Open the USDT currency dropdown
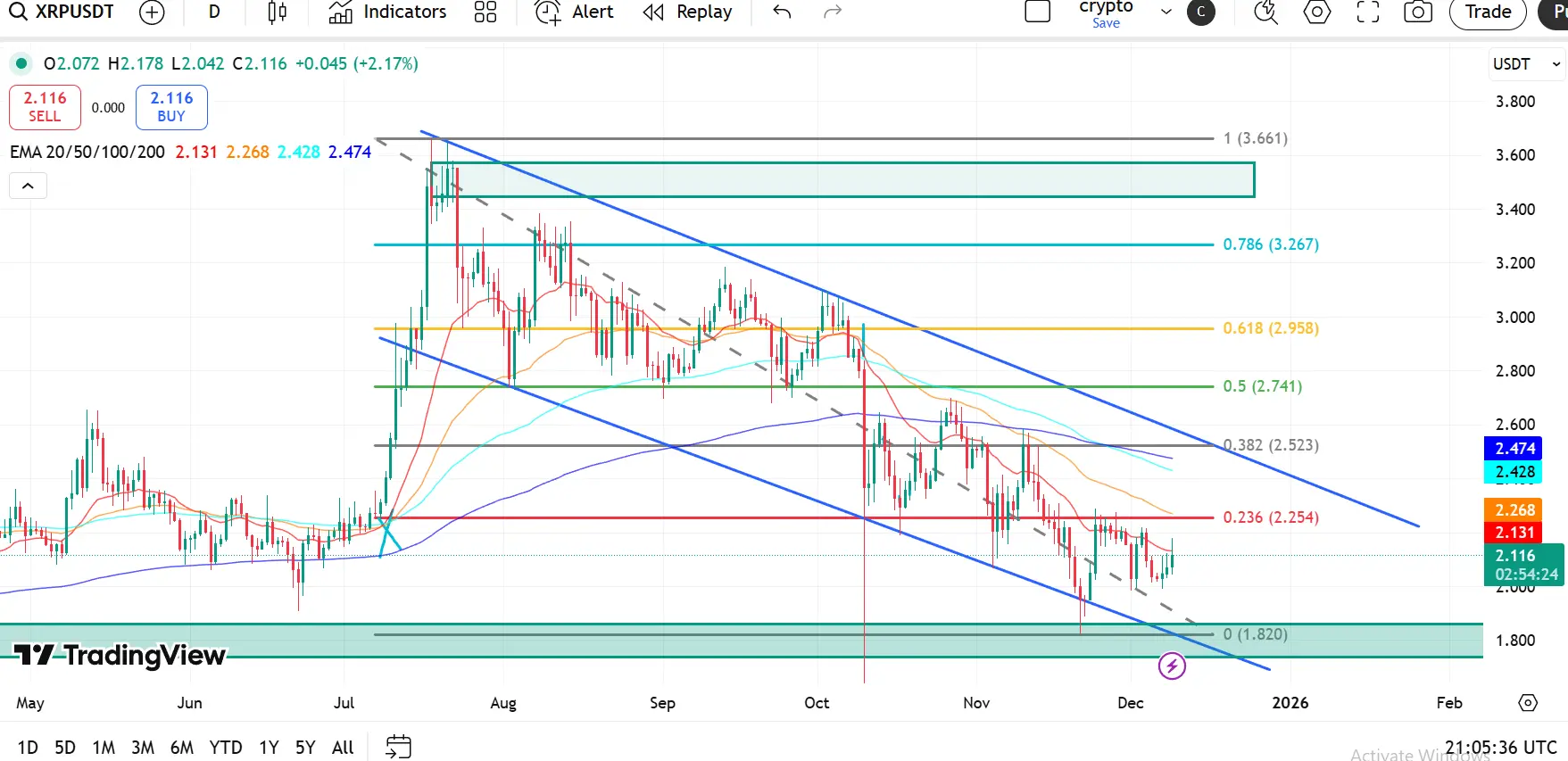The width and height of the screenshot is (1568, 761). tap(1527, 64)
